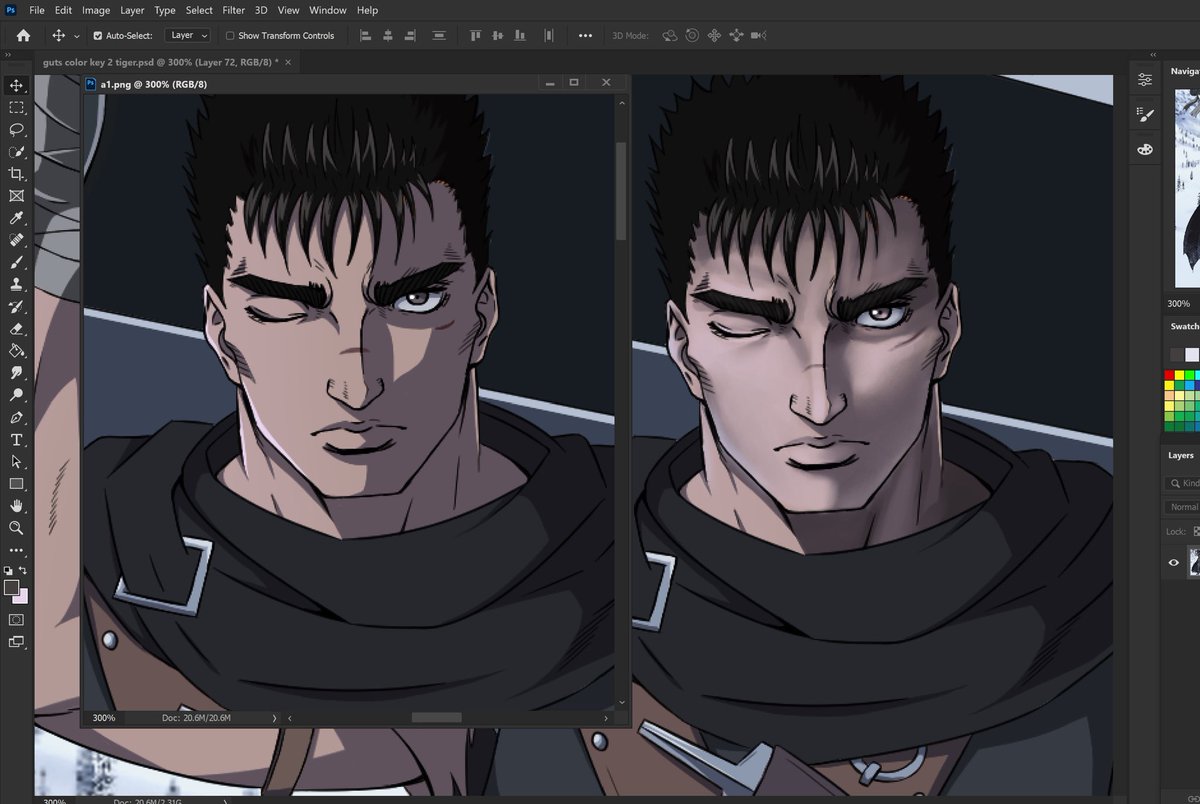This screenshot has width=1200, height=804.
Task: Select the Rectangle shape tool
Action: click(16, 484)
